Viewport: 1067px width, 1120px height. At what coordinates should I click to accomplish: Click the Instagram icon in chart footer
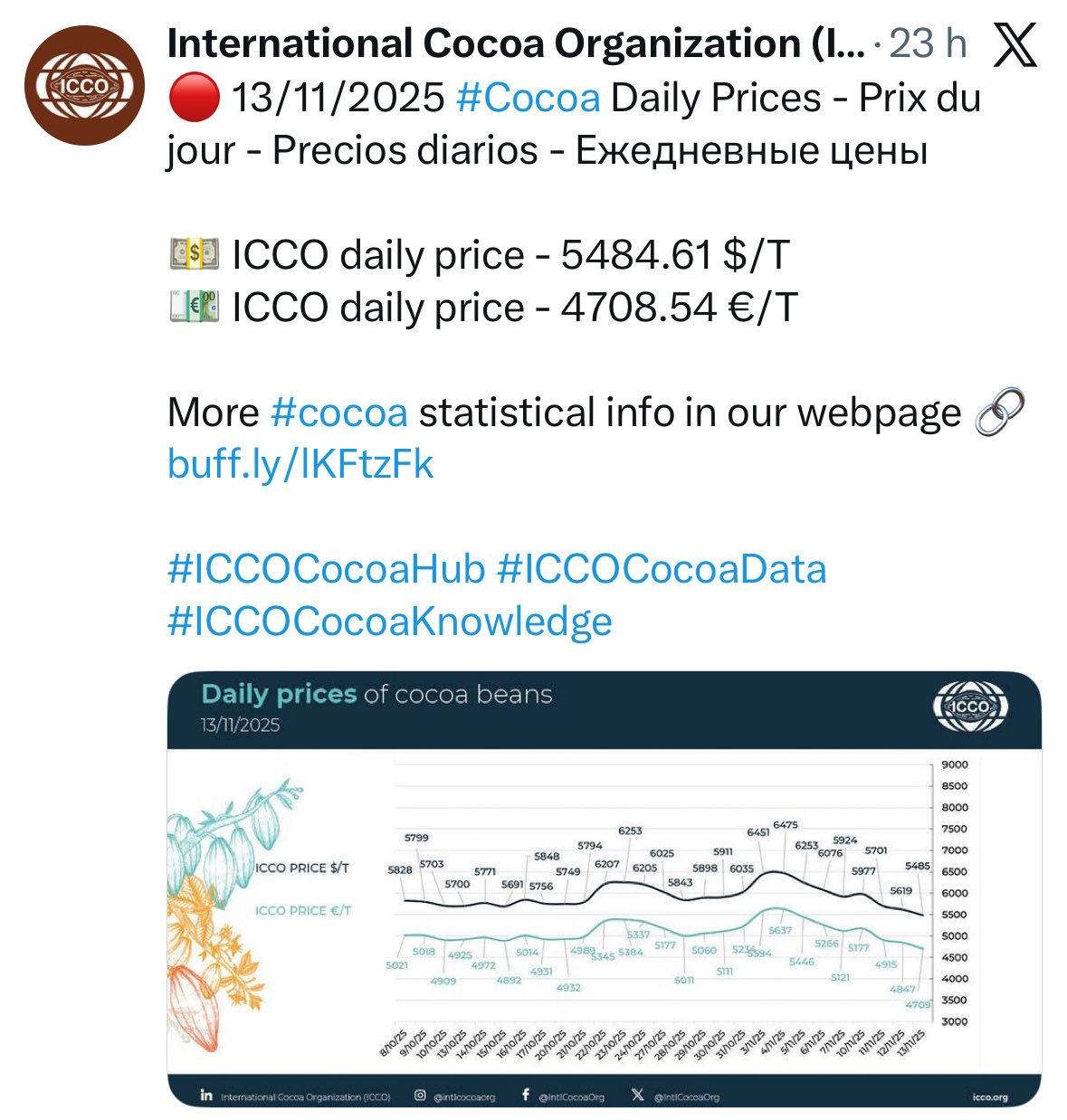coord(420,1096)
